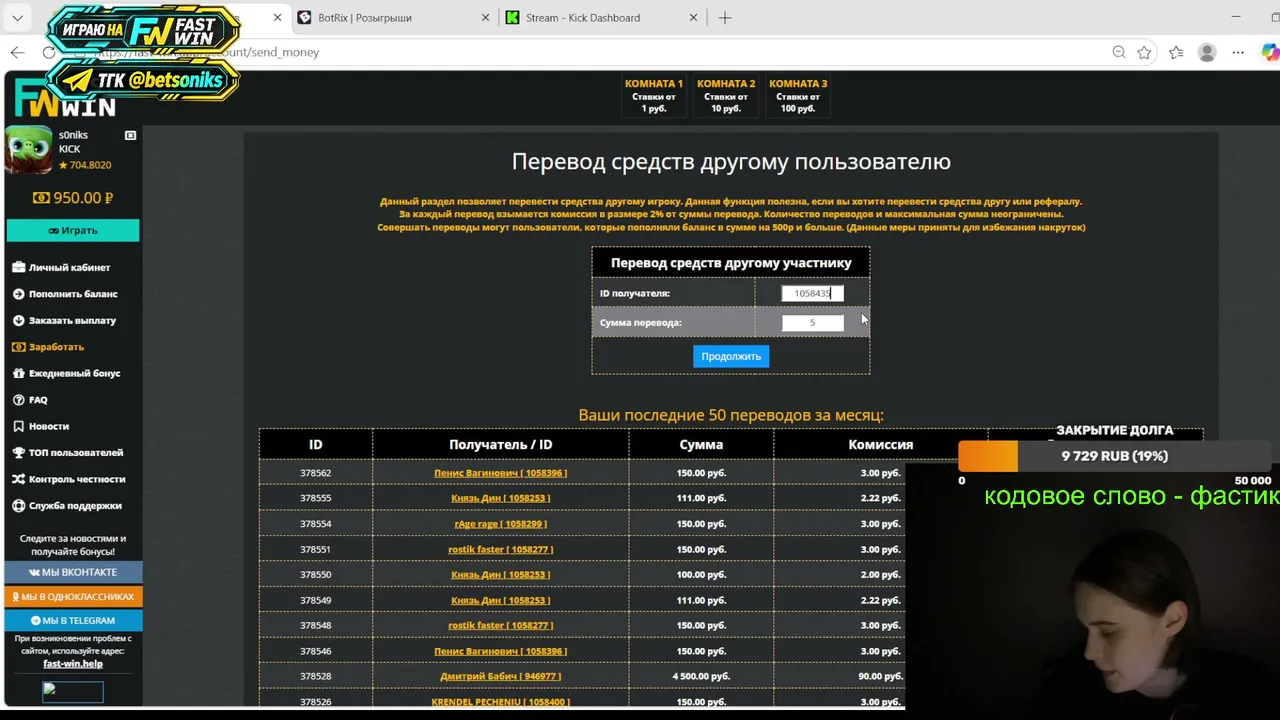Click the question mark icon beside FAQ

point(18,400)
